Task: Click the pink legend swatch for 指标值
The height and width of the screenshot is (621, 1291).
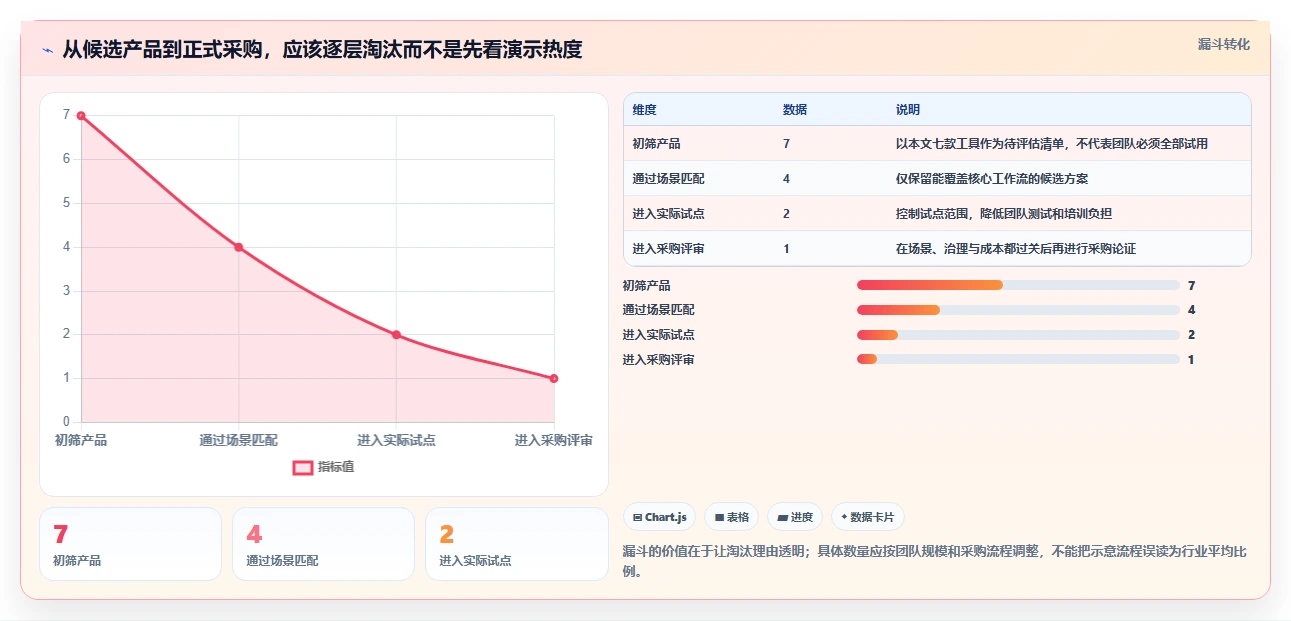Action: [302, 467]
